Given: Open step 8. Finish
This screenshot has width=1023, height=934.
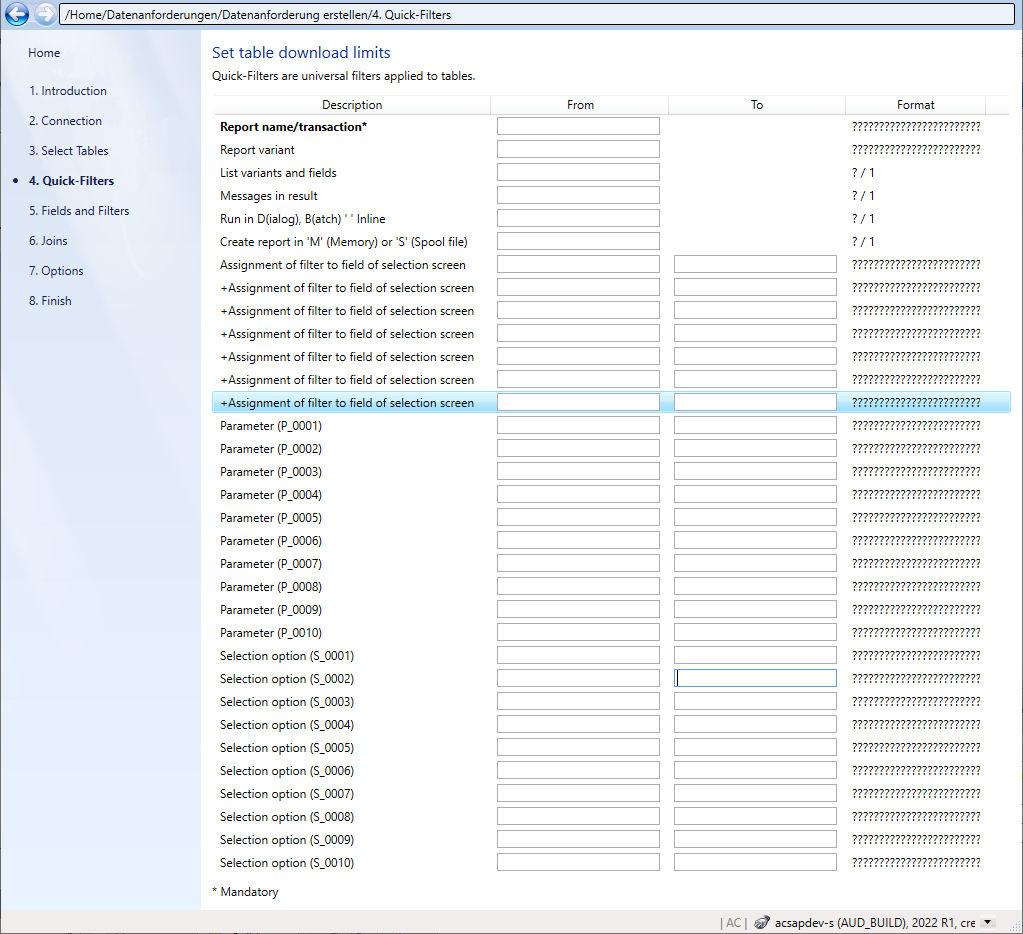Looking at the screenshot, I should (x=50, y=301).
